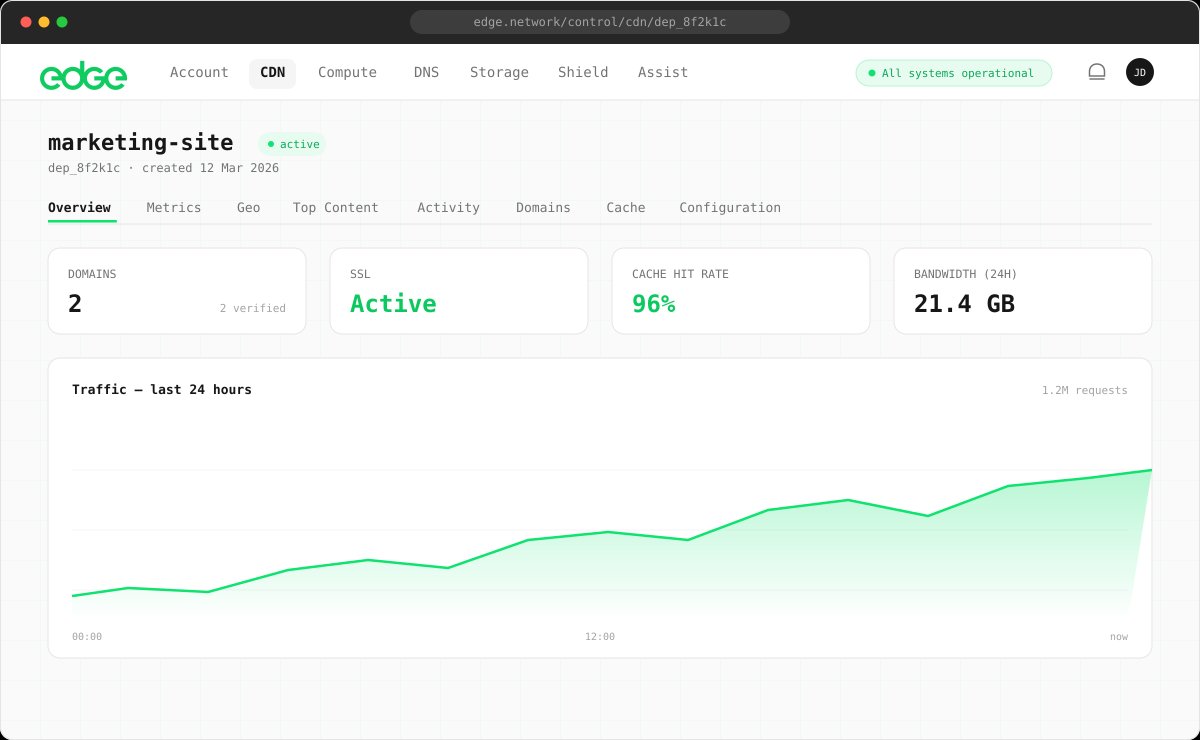Click the 00:00 chart axis label
The image size is (1200, 740).
87,636
